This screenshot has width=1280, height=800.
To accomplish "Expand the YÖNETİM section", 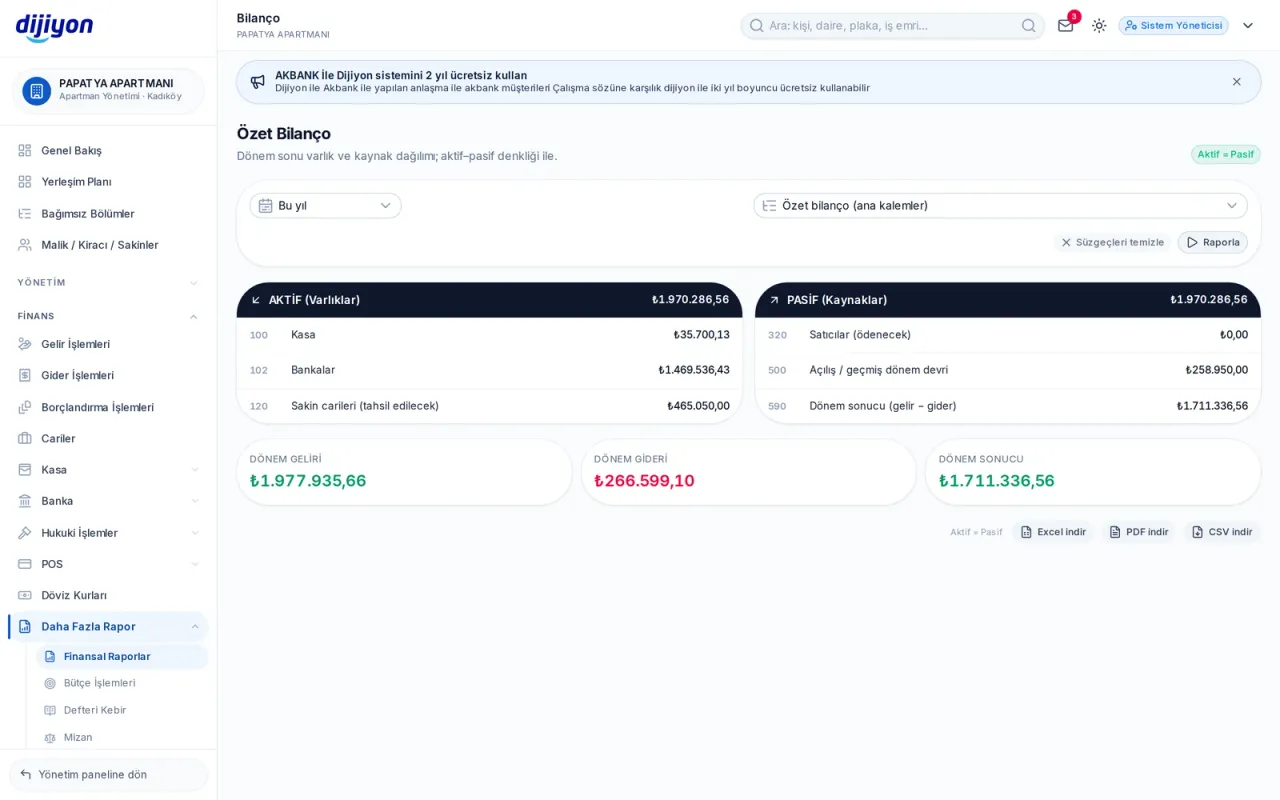I will (x=108, y=282).
